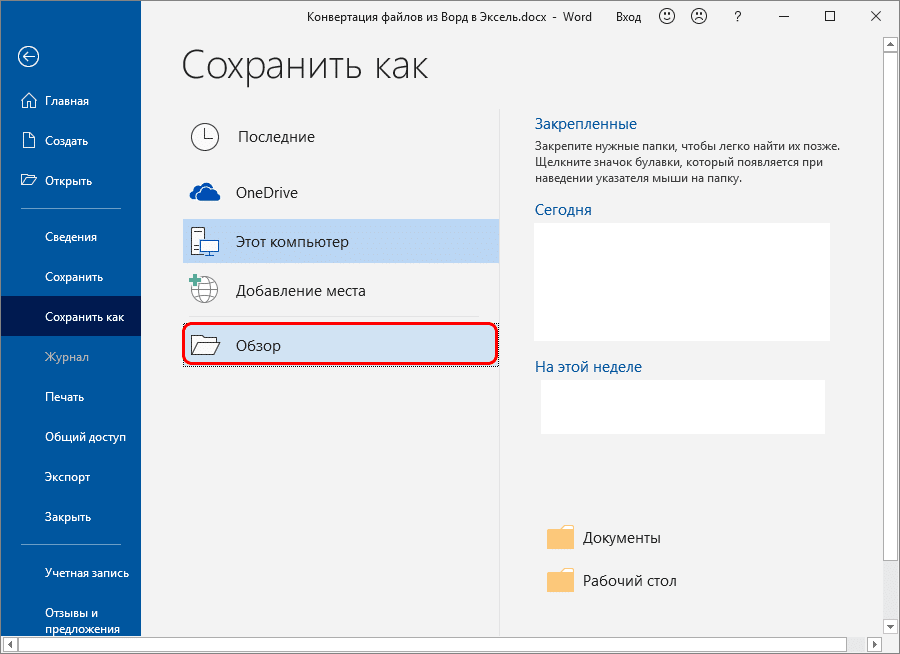The height and width of the screenshot is (654, 900).
Task: Click the Вход sign-in link
Action: pos(628,16)
